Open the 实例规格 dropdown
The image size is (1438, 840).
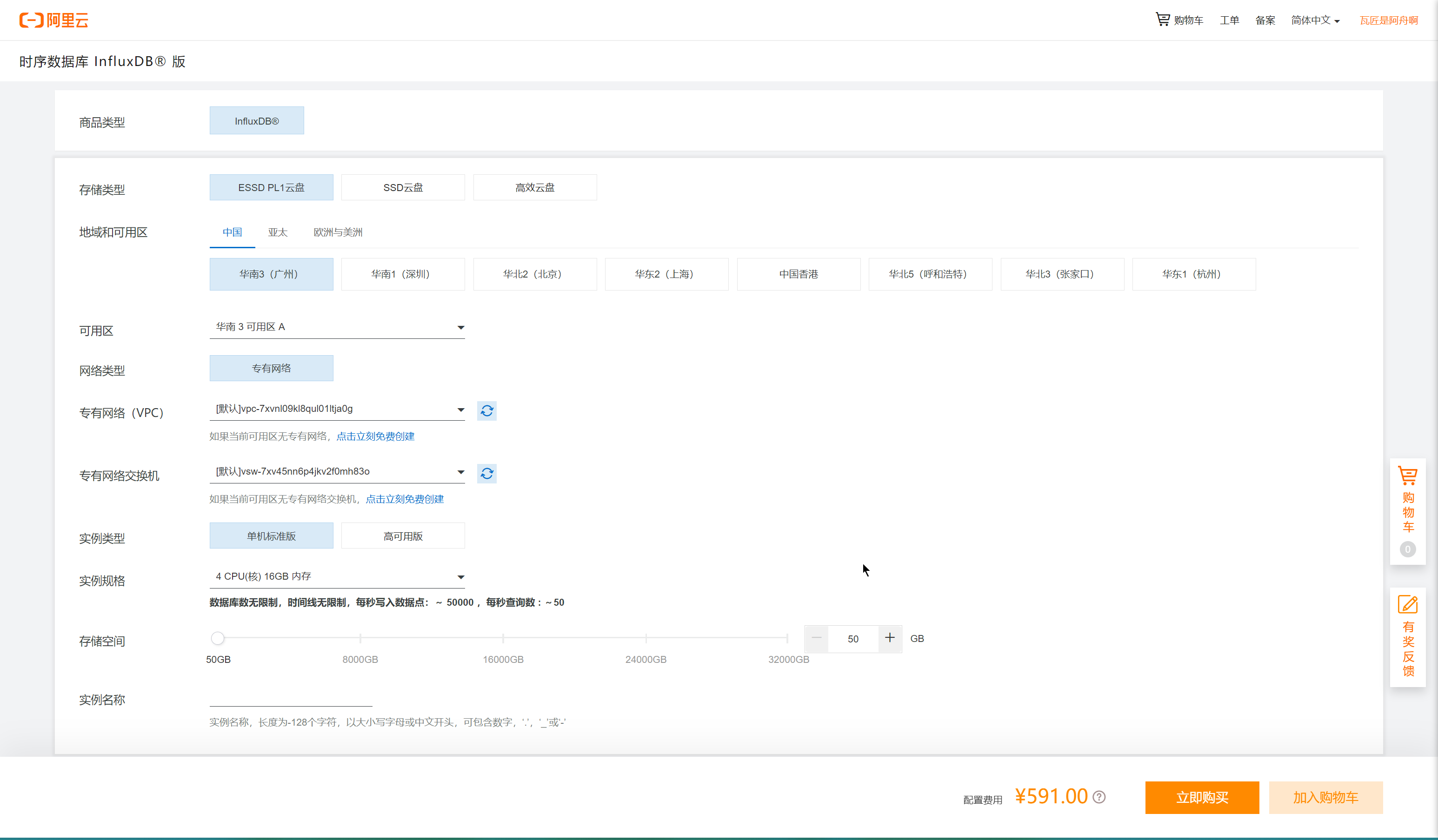click(337, 577)
